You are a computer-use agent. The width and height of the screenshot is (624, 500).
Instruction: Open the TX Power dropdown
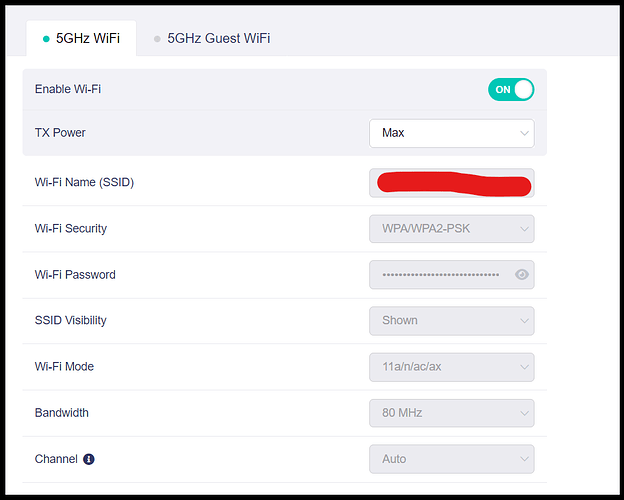point(452,133)
